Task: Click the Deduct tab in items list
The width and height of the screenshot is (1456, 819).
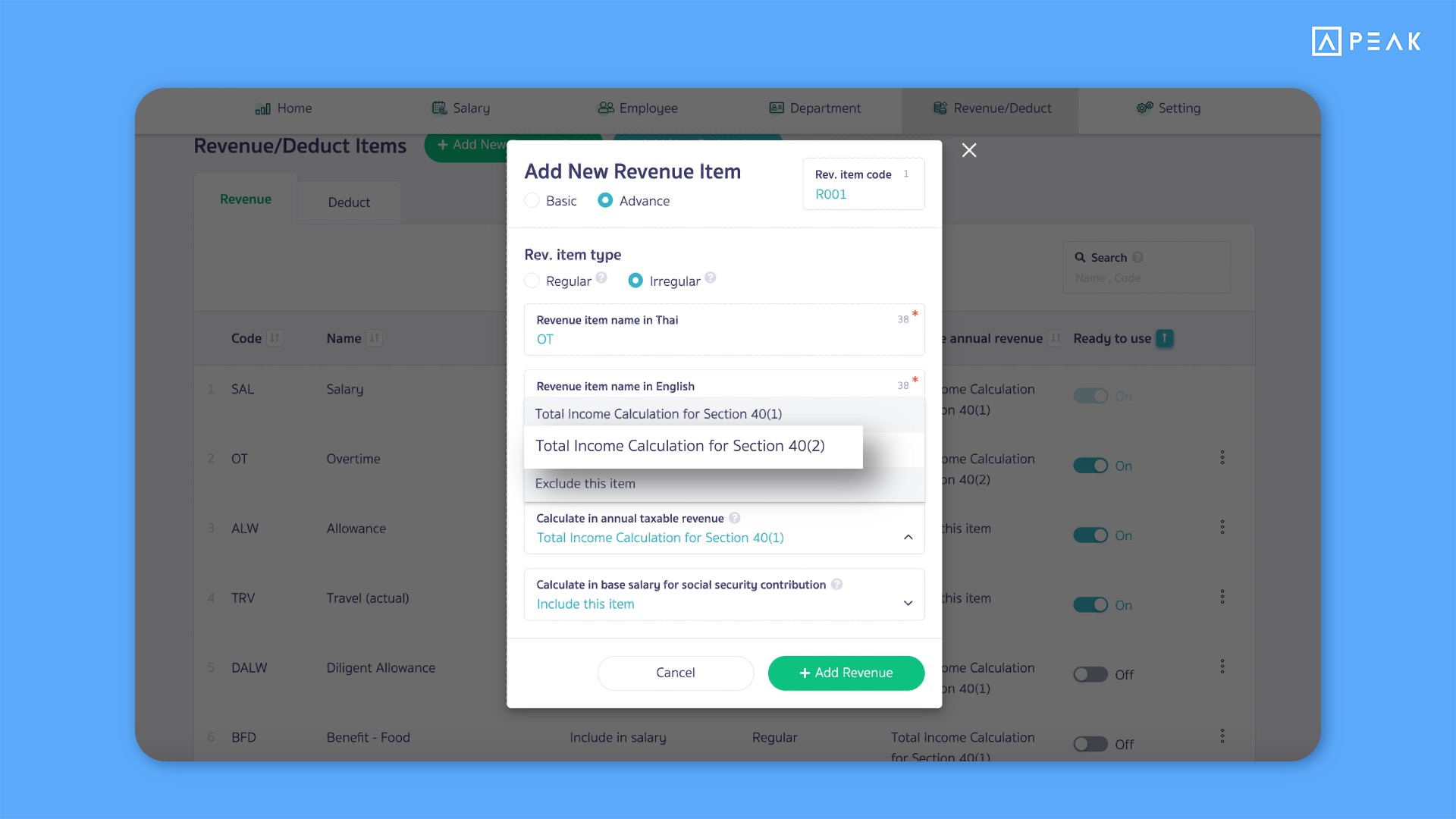Action: pos(349,201)
